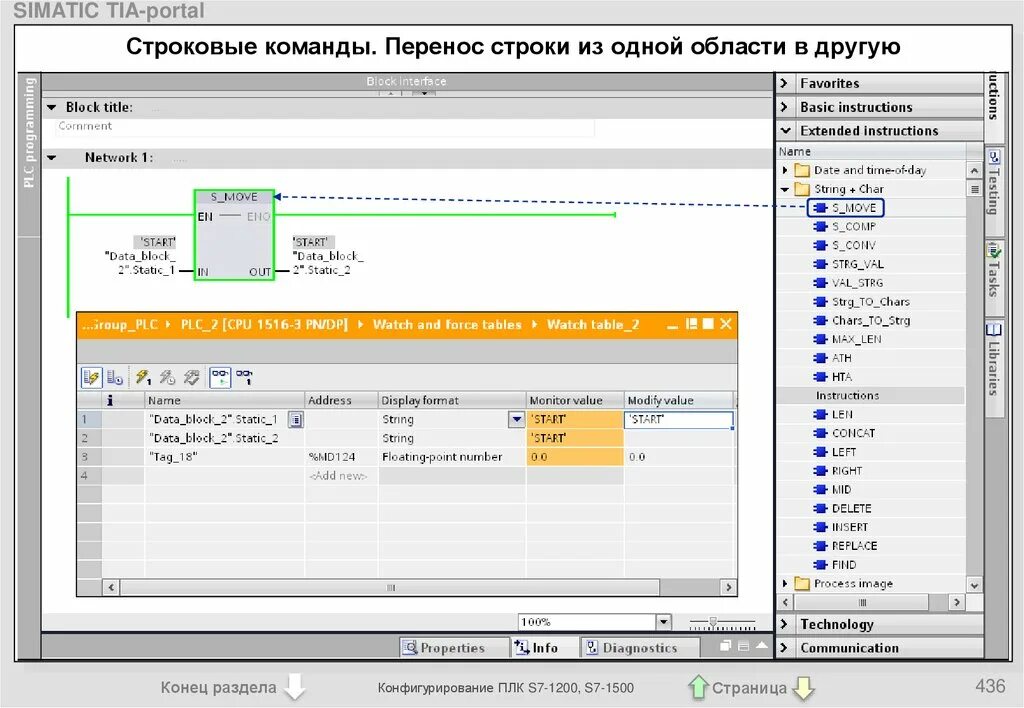Open the zoom percentage dropdown
This screenshot has width=1024, height=708.
[x=664, y=622]
